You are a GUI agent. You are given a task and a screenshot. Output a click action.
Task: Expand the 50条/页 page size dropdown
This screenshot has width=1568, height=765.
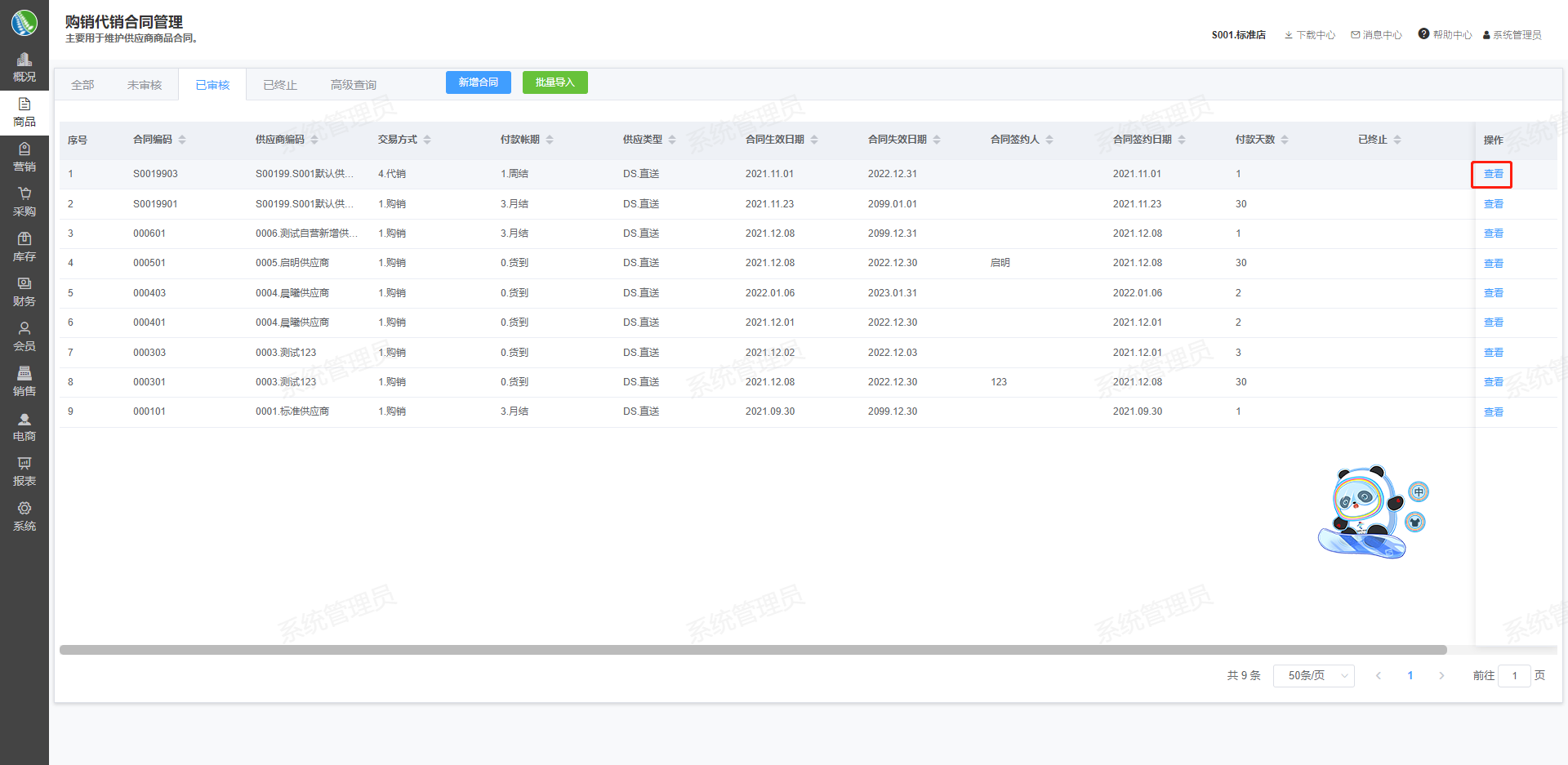1313,676
